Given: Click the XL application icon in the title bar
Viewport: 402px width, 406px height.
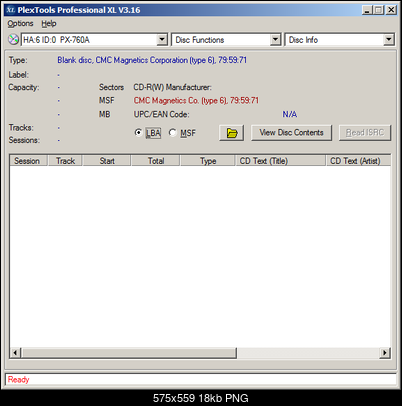Looking at the screenshot, I should [11, 10].
